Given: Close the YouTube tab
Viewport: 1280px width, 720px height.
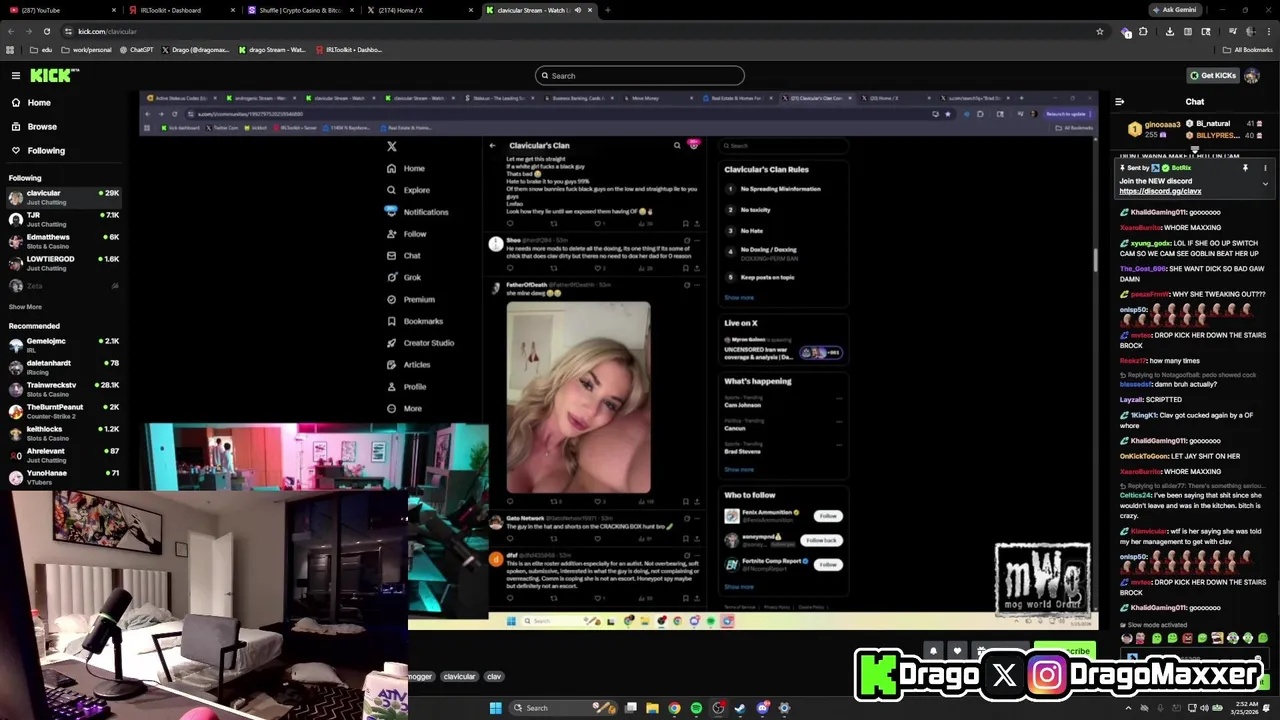Looking at the screenshot, I should tap(114, 10).
